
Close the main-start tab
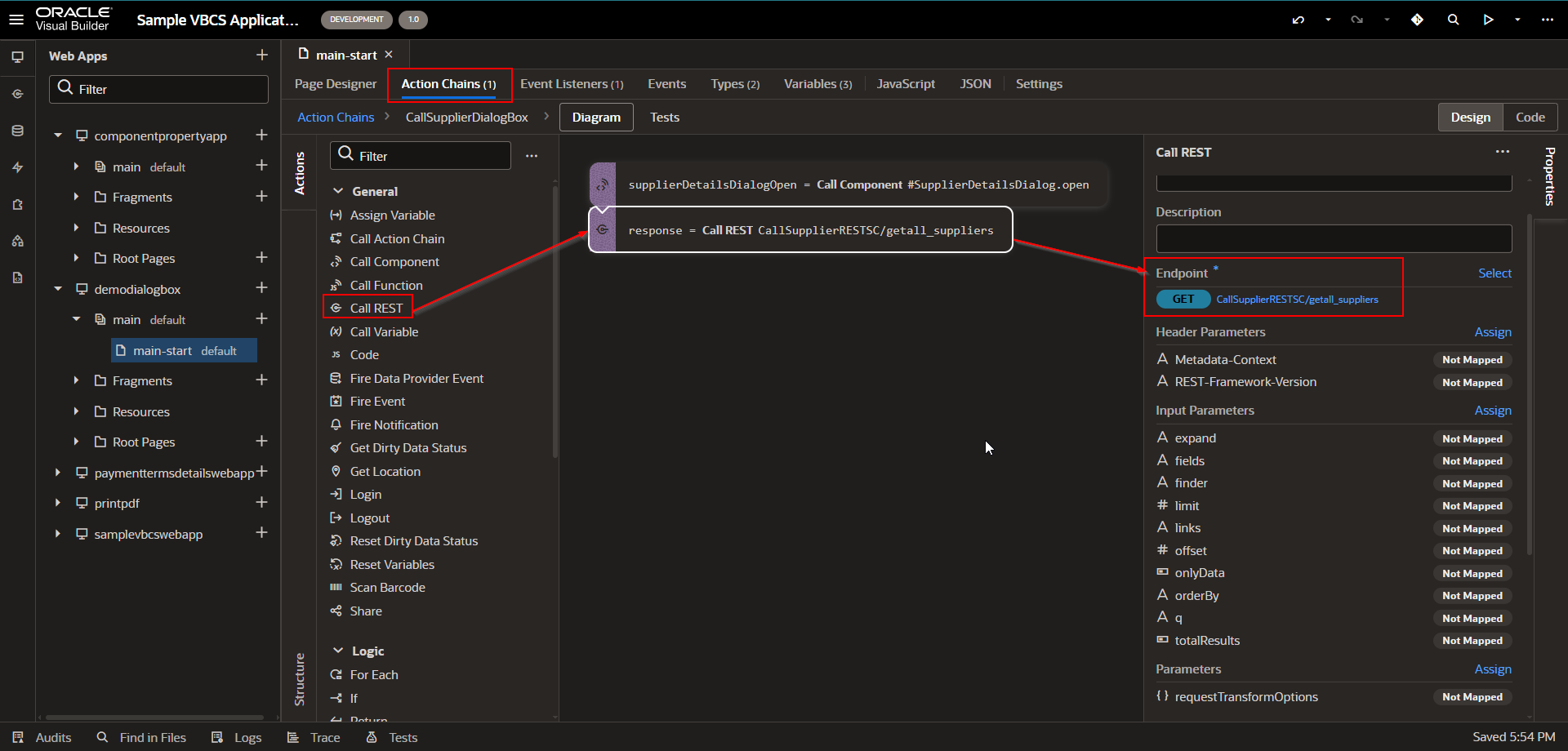click(x=389, y=55)
